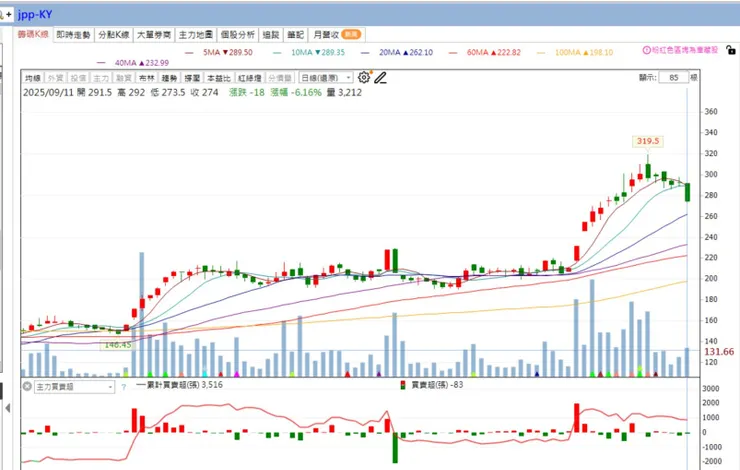The height and width of the screenshot is (470, 740).
Task: Select the 籌碼K線 tab
Action: (33, 34)
